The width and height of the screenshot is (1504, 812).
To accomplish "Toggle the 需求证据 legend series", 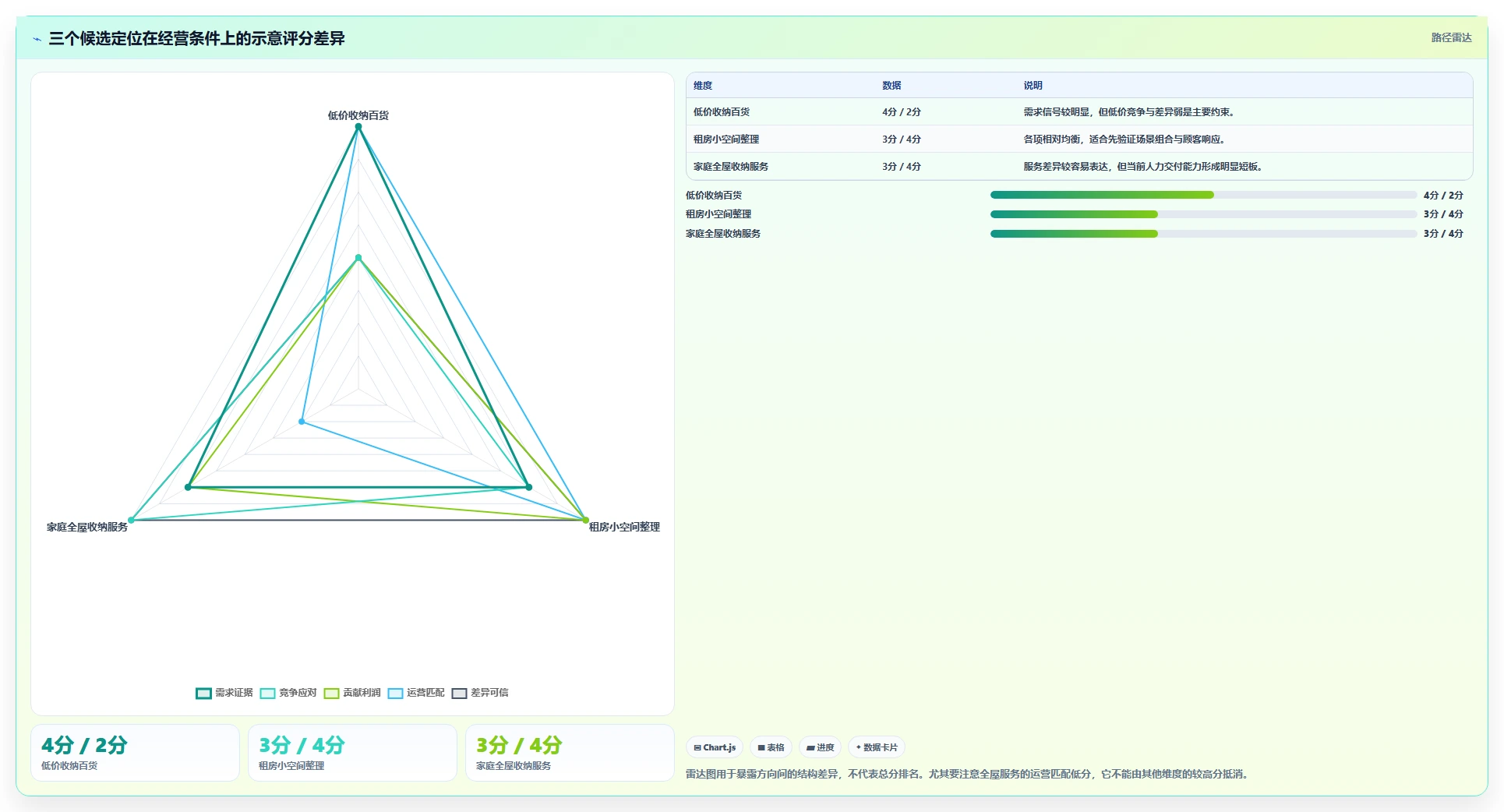I will pos(224,693).
